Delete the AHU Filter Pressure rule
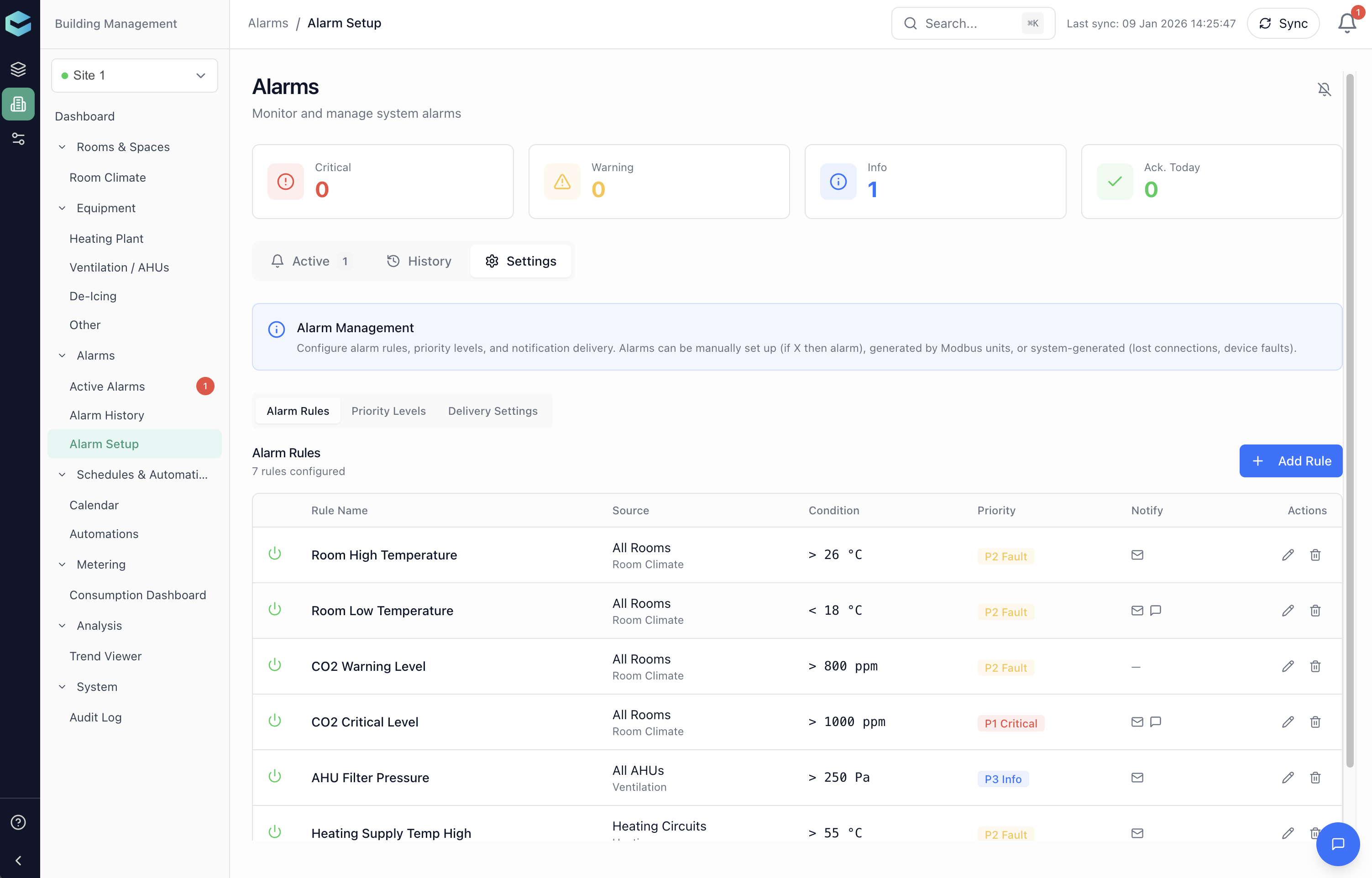 pyautogui.click(x=1315, y=778)
